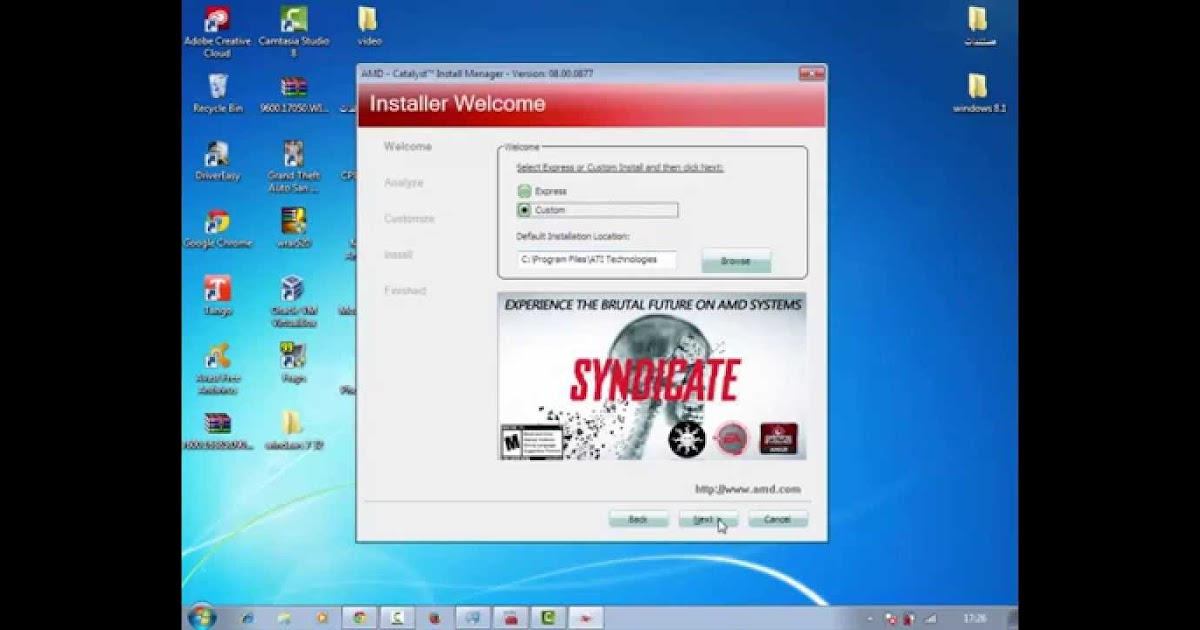Cancel the Catalyst installation

[777, 520]
